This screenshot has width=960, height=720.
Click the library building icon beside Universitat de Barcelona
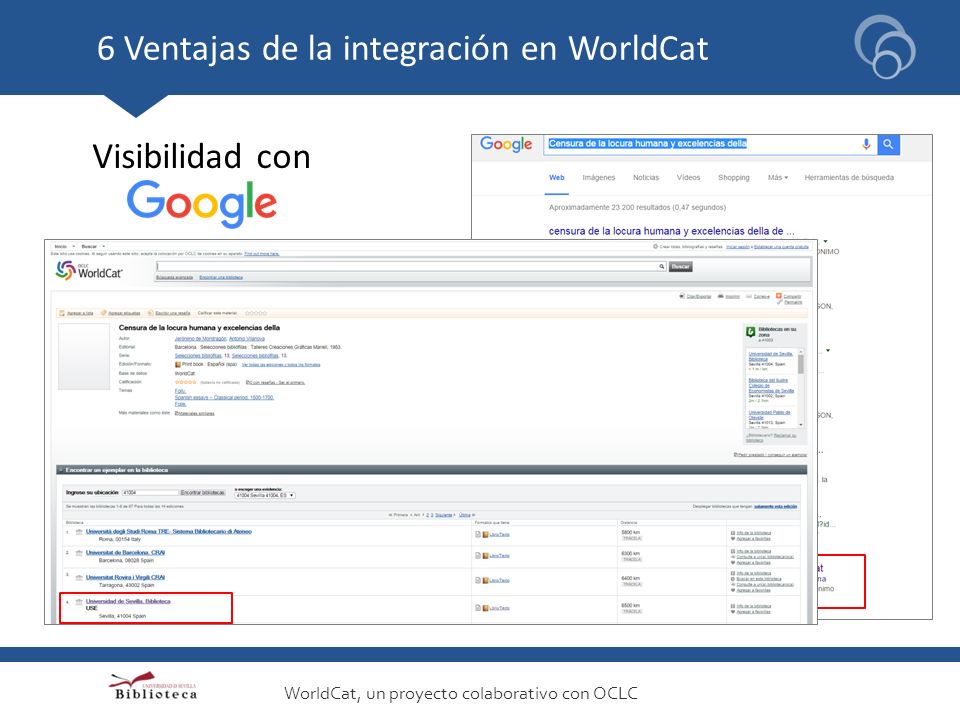pyautogui.click(x=79, y=553)
